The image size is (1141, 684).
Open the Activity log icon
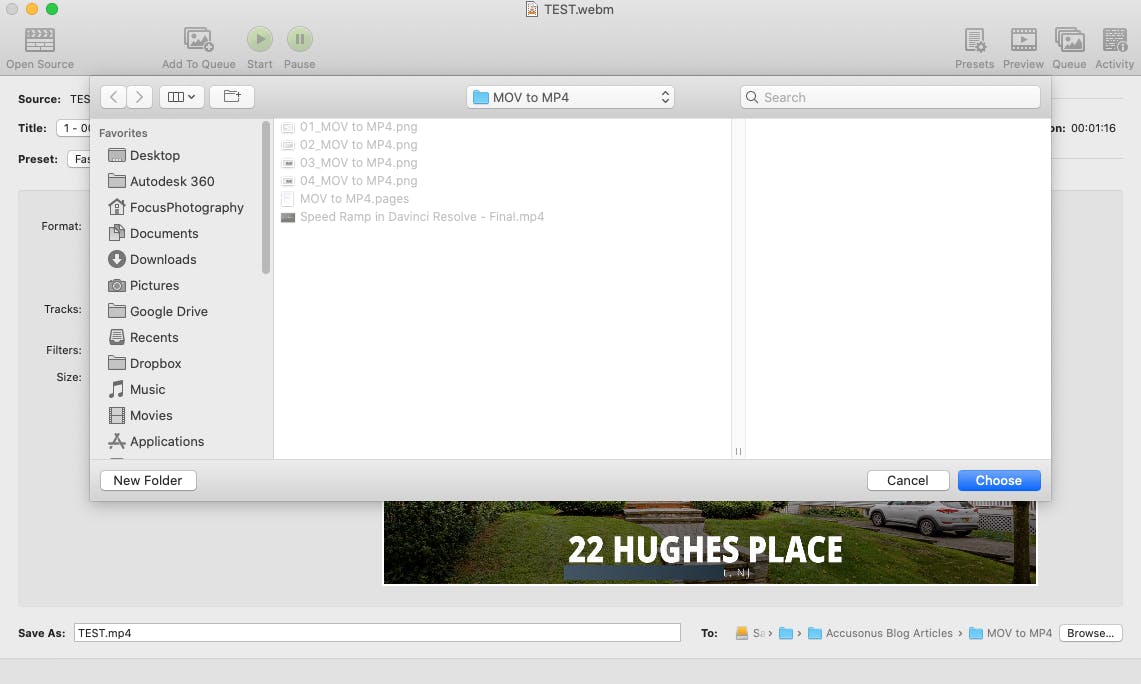pos(1114,40)
